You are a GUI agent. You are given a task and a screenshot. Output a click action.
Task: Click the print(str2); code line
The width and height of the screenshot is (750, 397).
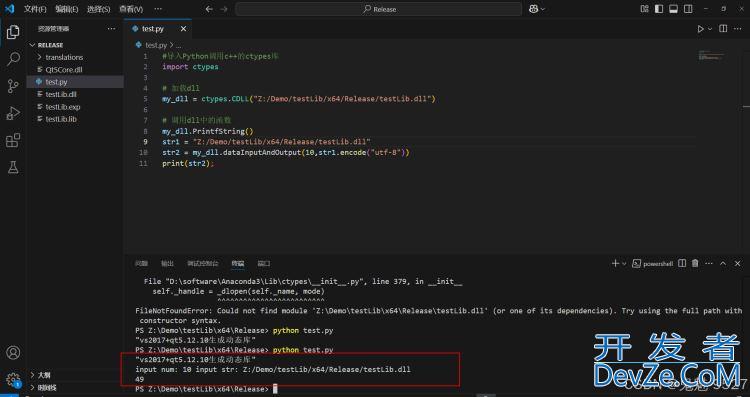[x=188, y=164]
